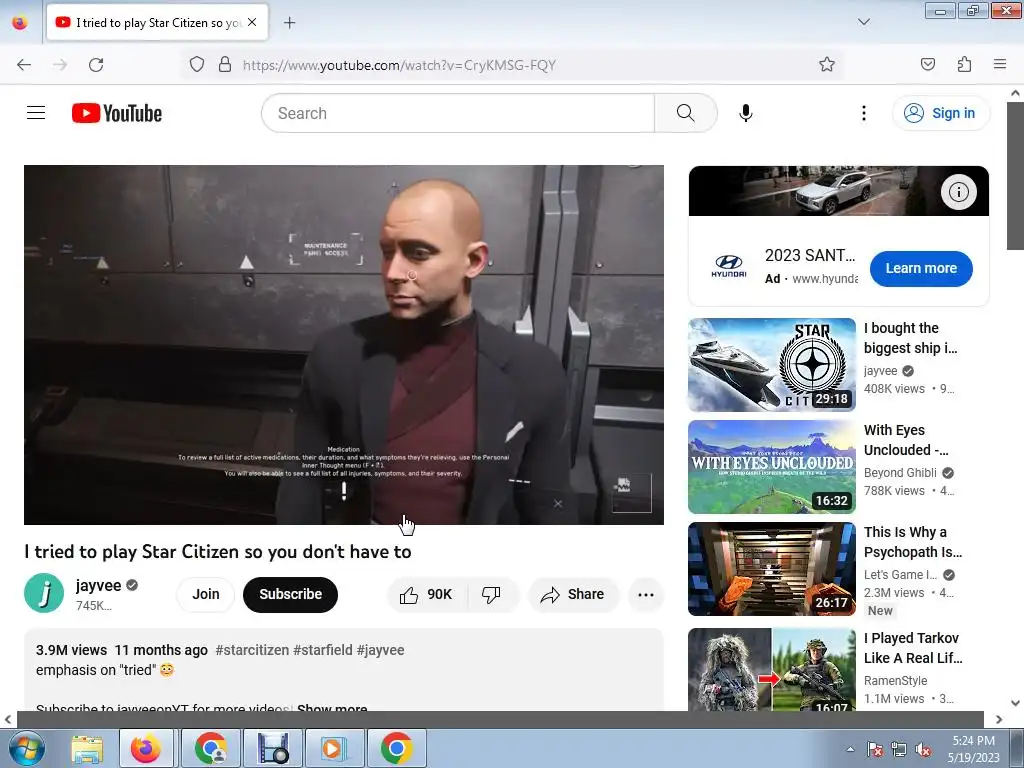Open taskbar clock showing 5:24 PM

tap(973, 749)
